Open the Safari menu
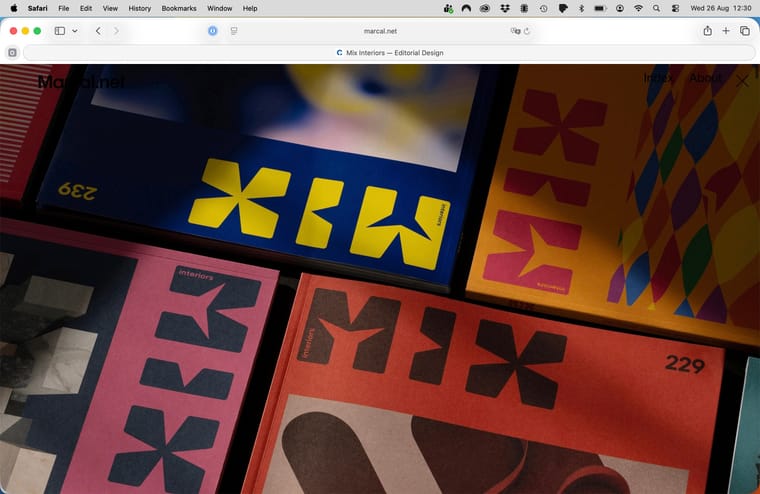The height and width of the screenshot is (494, 760). 37,8
